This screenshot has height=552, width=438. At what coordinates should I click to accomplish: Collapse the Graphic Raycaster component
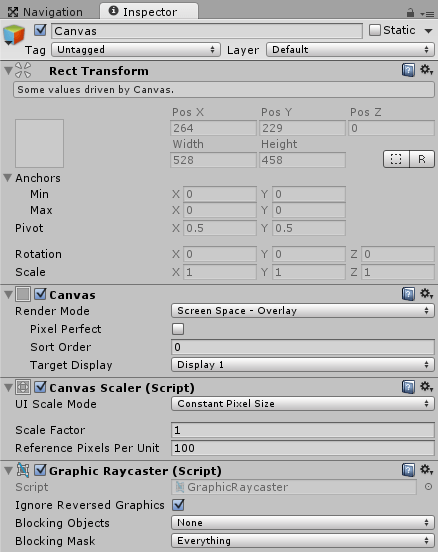8,471
